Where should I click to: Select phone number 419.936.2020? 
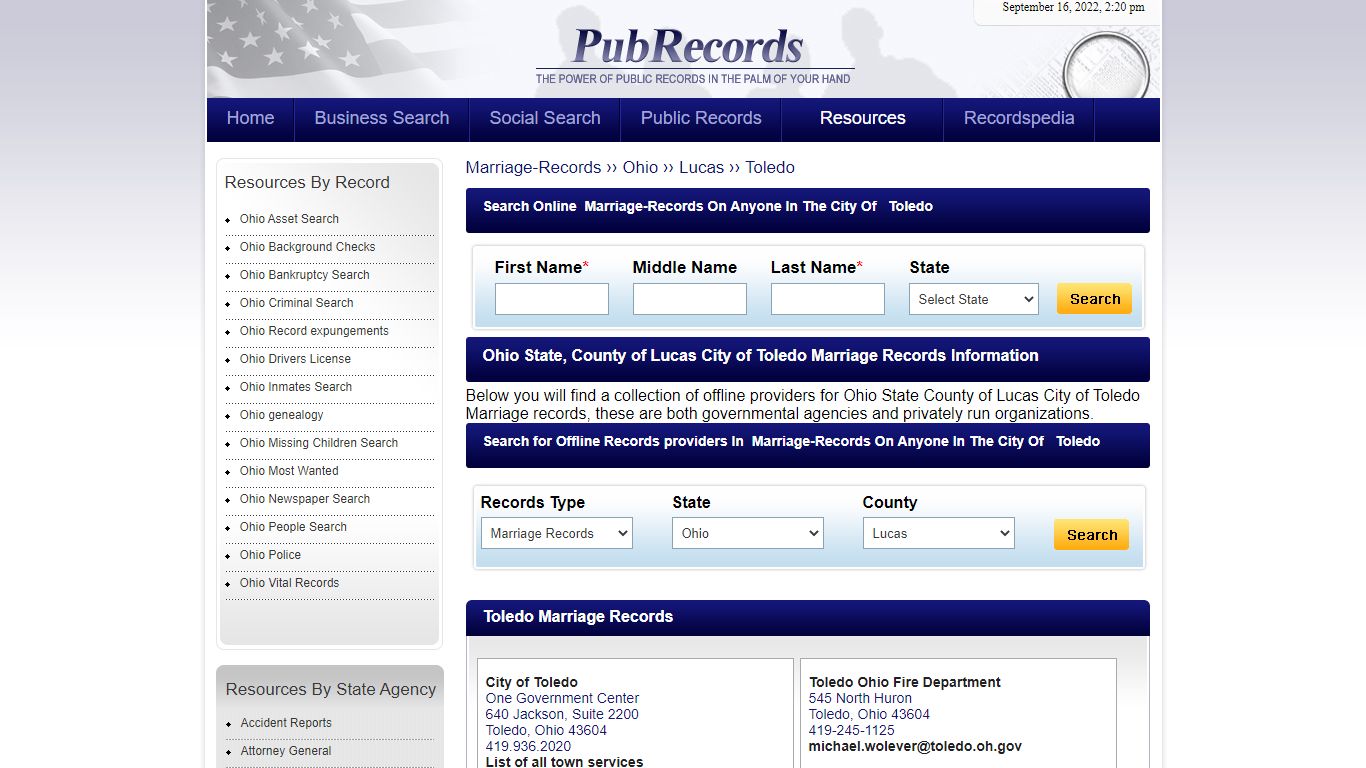pyautogui.click(x=528, y=746)
